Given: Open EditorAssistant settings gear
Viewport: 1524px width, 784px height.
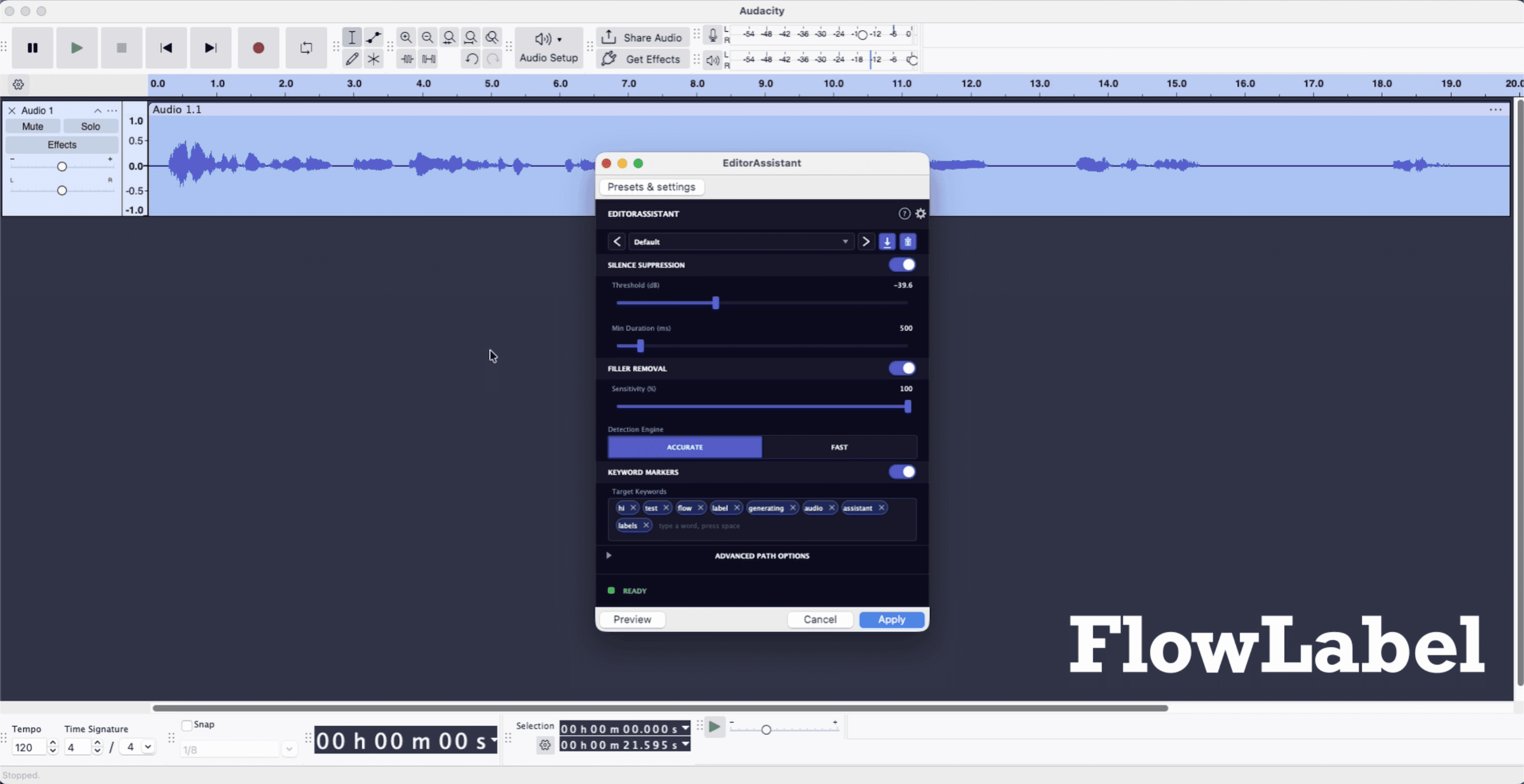Looking at the screenshot, I should 921,214.
